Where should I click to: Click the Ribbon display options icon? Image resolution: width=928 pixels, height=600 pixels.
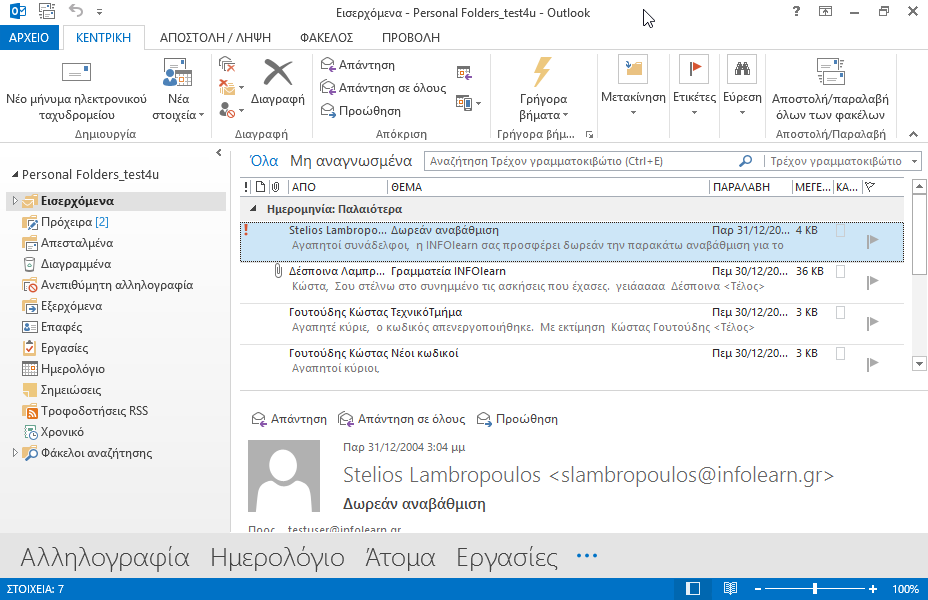pos(825,11)
